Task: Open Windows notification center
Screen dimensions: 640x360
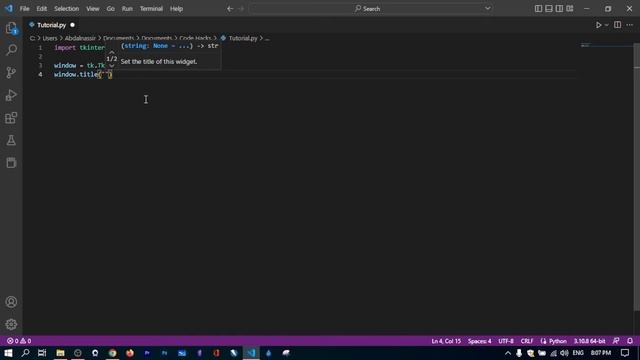Action: tap(625, 353)
